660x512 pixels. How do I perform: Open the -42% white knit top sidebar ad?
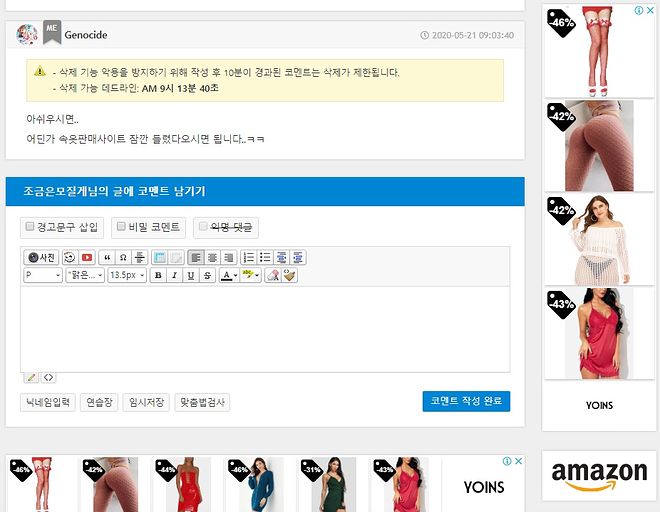coord(599,240)
